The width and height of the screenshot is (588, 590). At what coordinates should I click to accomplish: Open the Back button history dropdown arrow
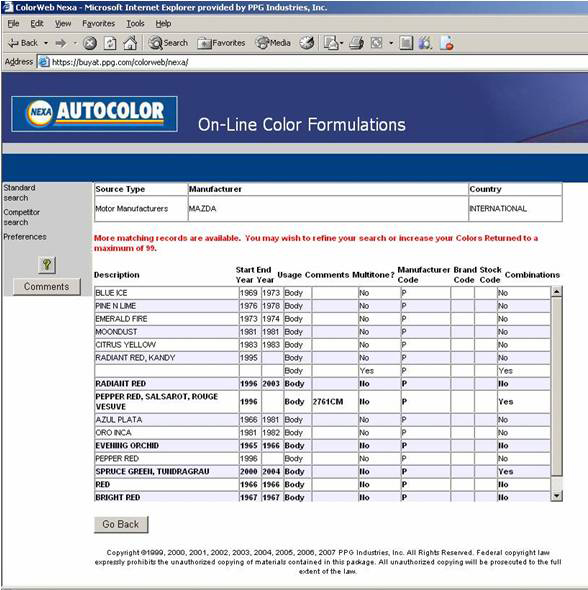pyautogui.click(x=46, y=43)
